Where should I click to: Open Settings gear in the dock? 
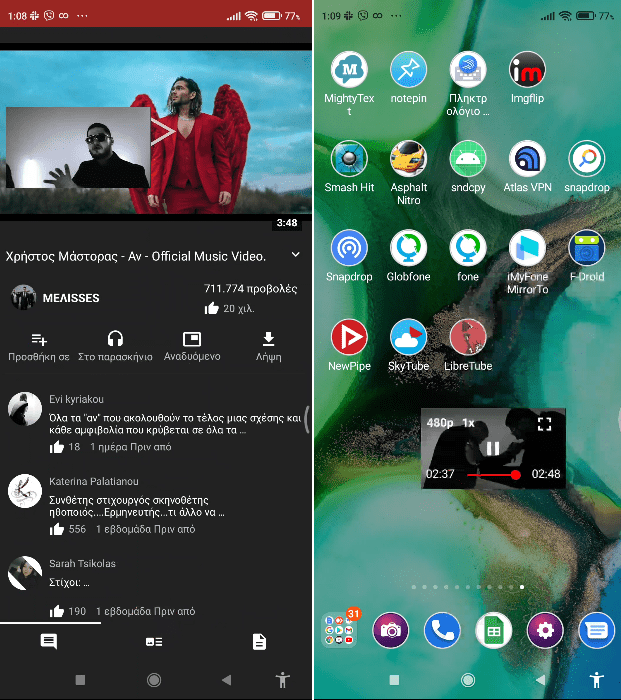tap(545, 630)
